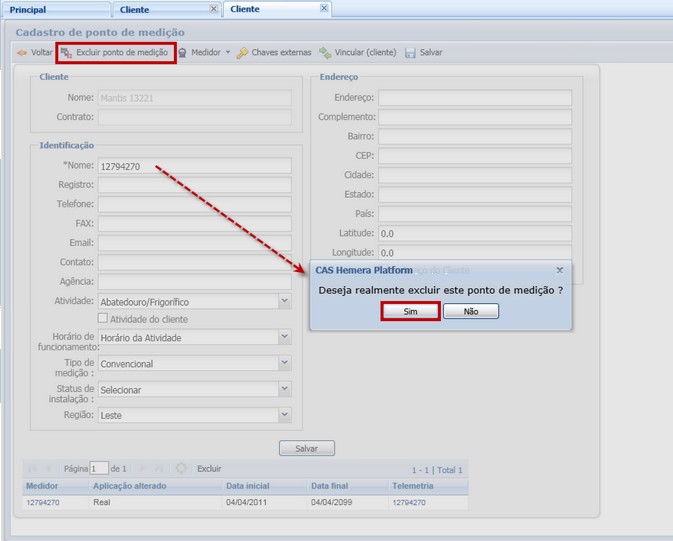
Task: Click the Salvar disk icon in toolbar
Action: coord(410,53)
